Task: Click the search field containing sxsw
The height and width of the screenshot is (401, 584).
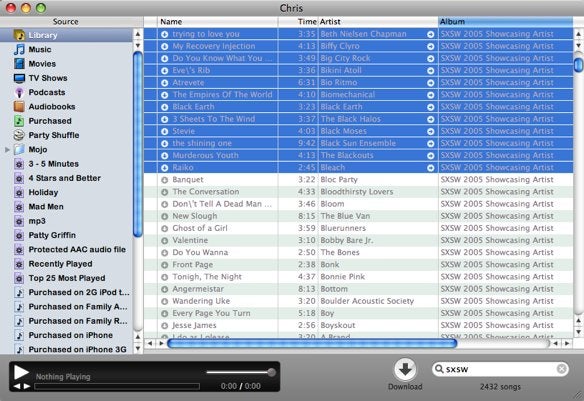Action: pos(500,369)
